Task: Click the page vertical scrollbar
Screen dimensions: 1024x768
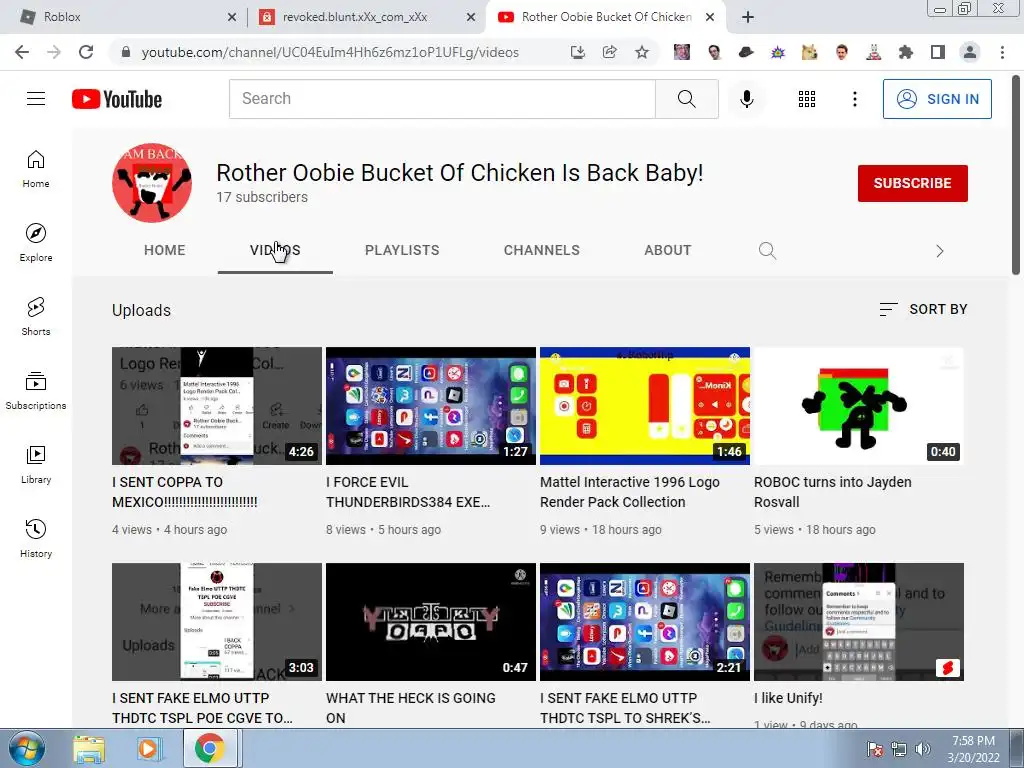Action: 1016,176
